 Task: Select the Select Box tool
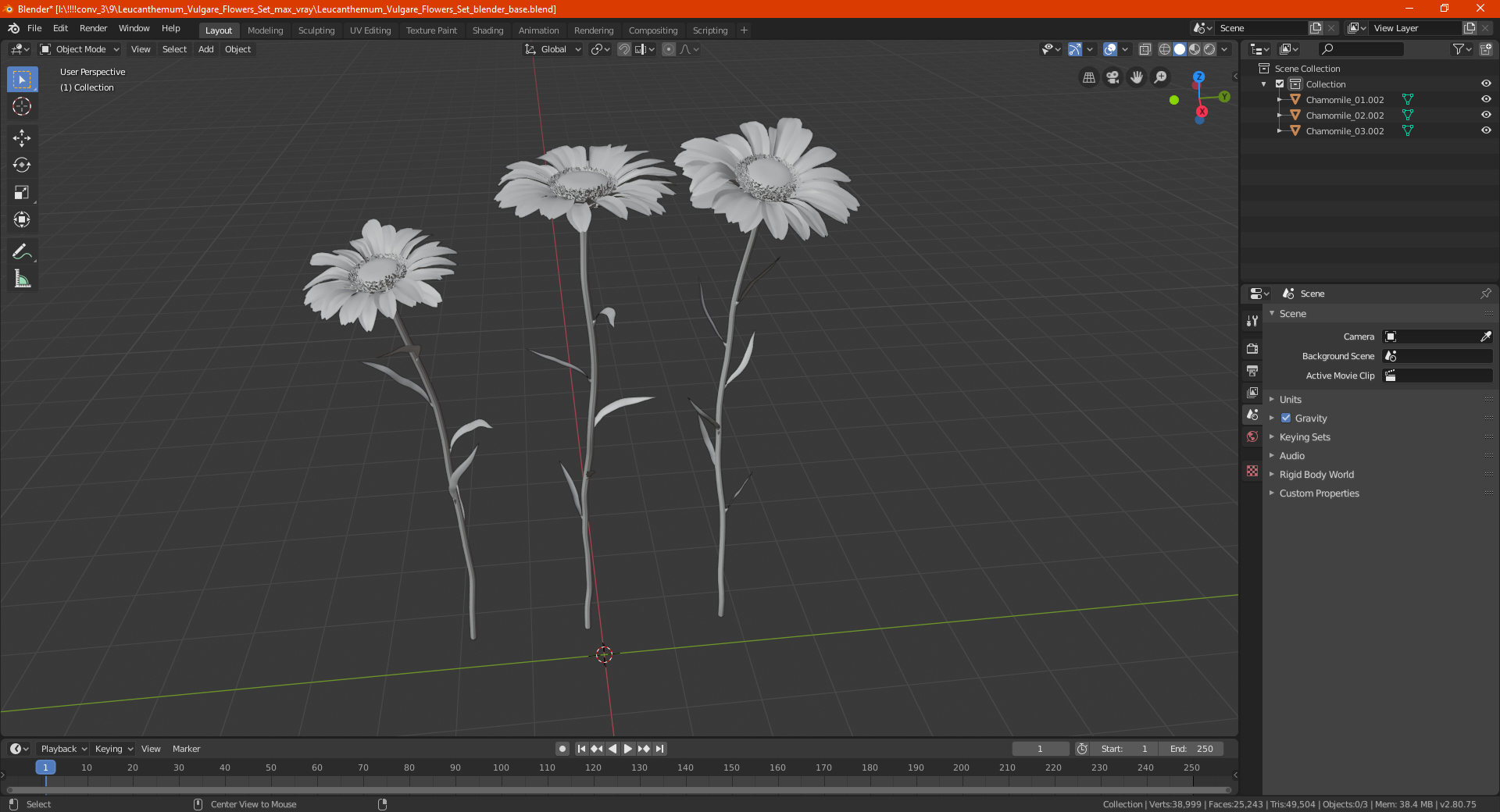coord(22,80)
